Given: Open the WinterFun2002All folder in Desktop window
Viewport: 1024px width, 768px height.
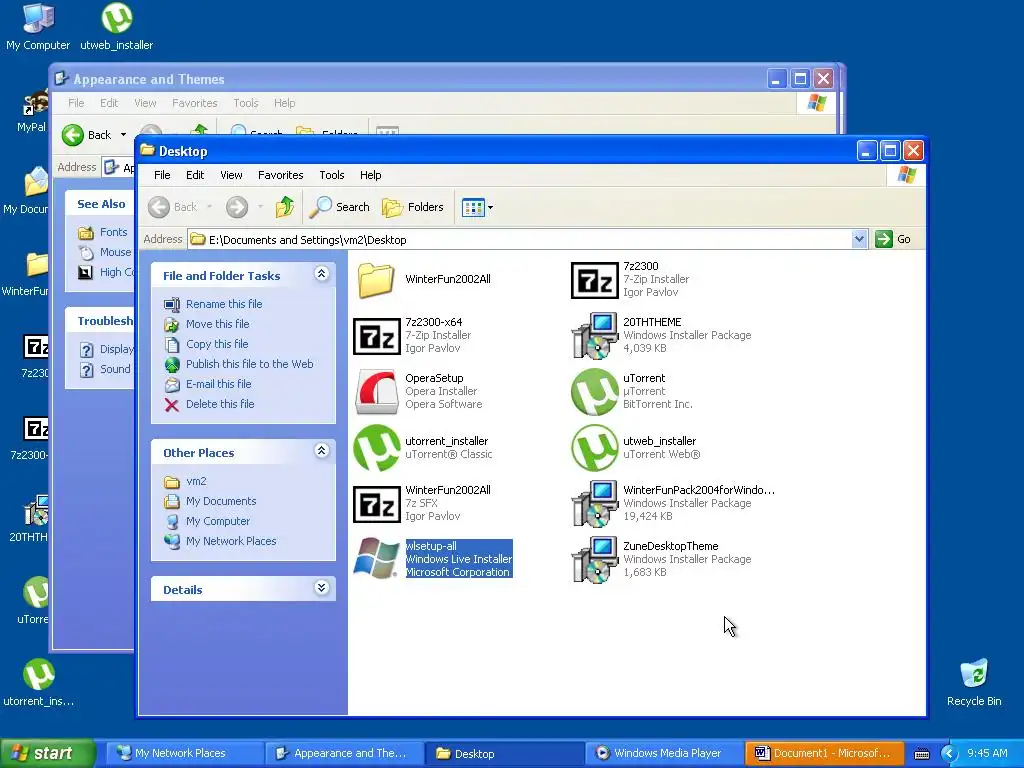Looking at the screenshot, I should (x=376, y=280).
